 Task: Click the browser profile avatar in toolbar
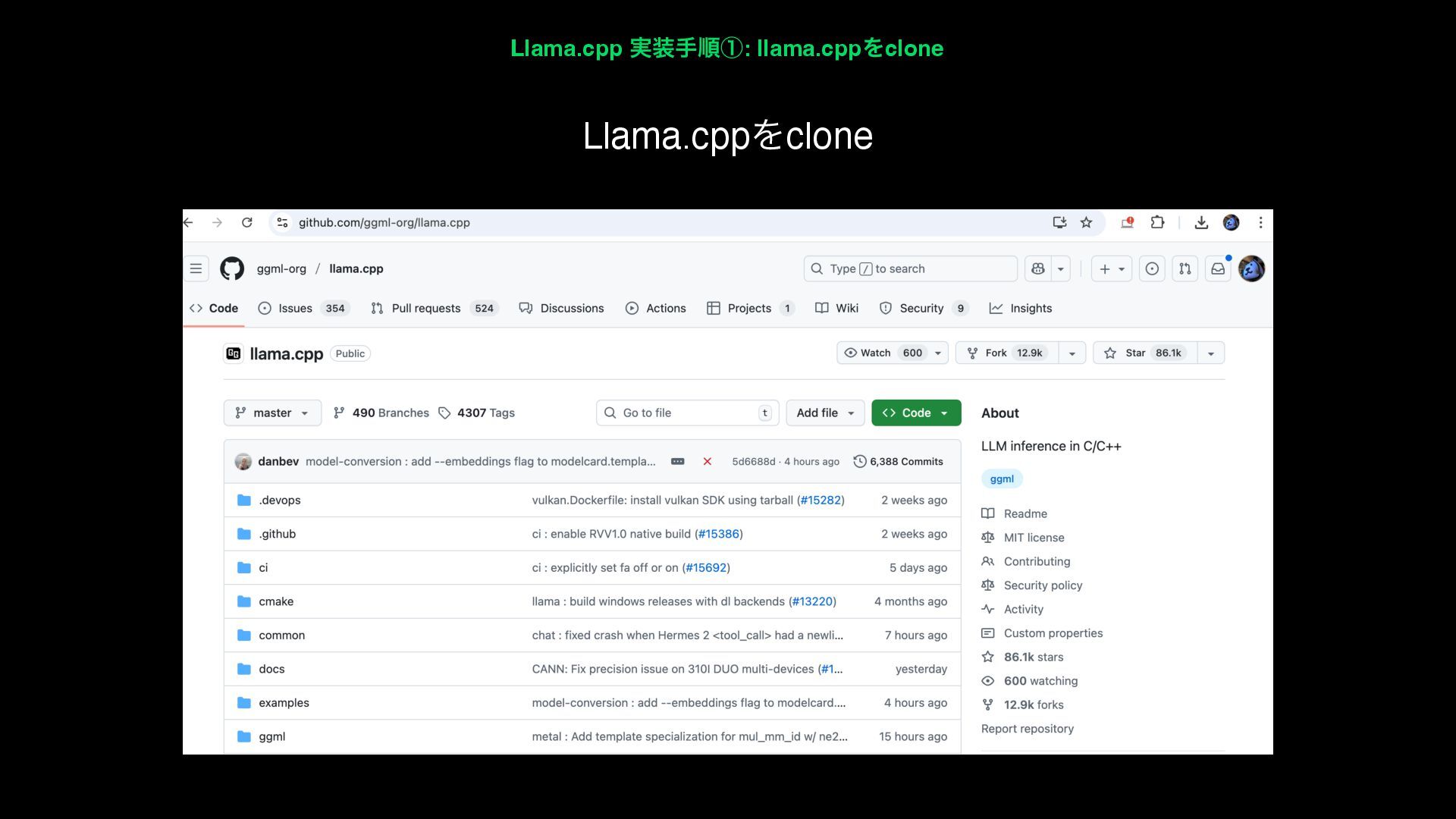coord(1231,222)
